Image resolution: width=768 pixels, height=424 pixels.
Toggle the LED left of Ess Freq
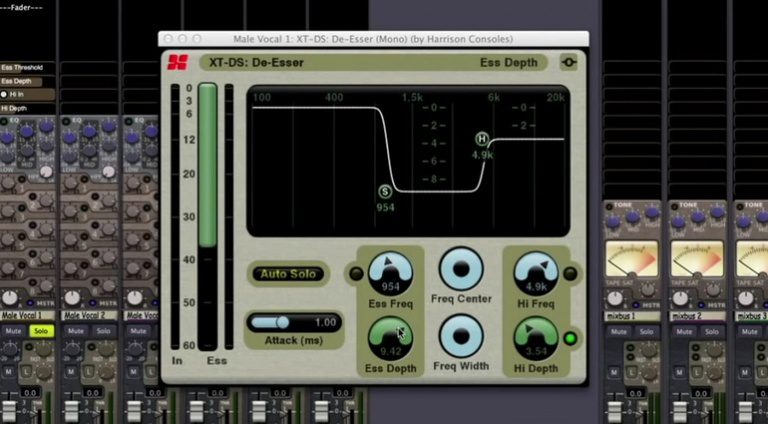[x=354, y=272]
